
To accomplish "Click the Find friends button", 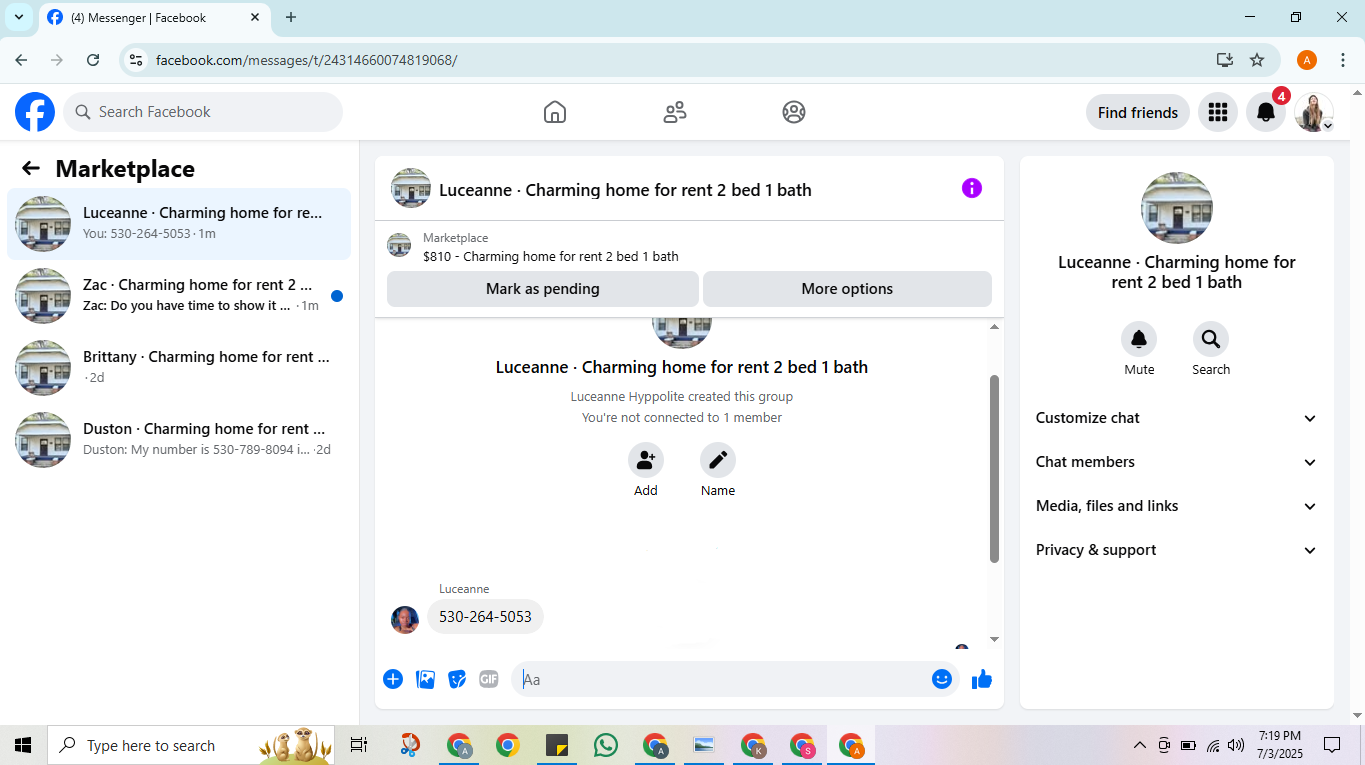I will [x=1138, y=112].
